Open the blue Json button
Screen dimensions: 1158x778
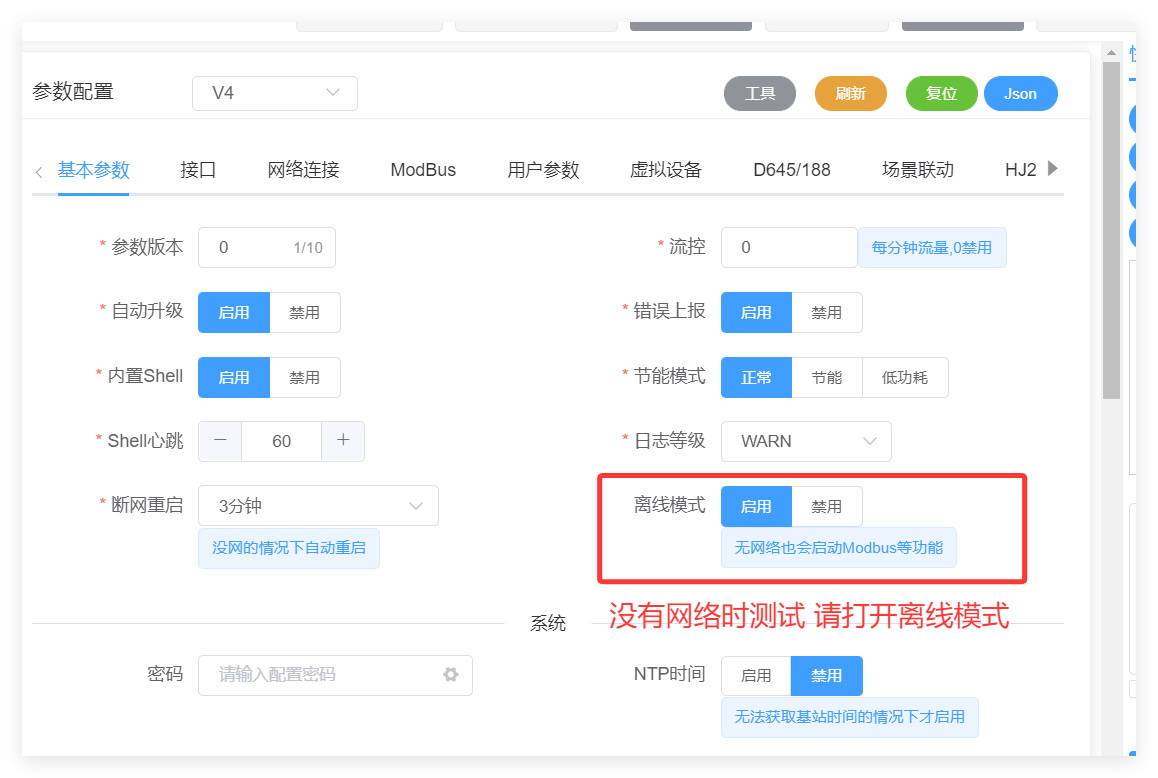coord(1020,93)
